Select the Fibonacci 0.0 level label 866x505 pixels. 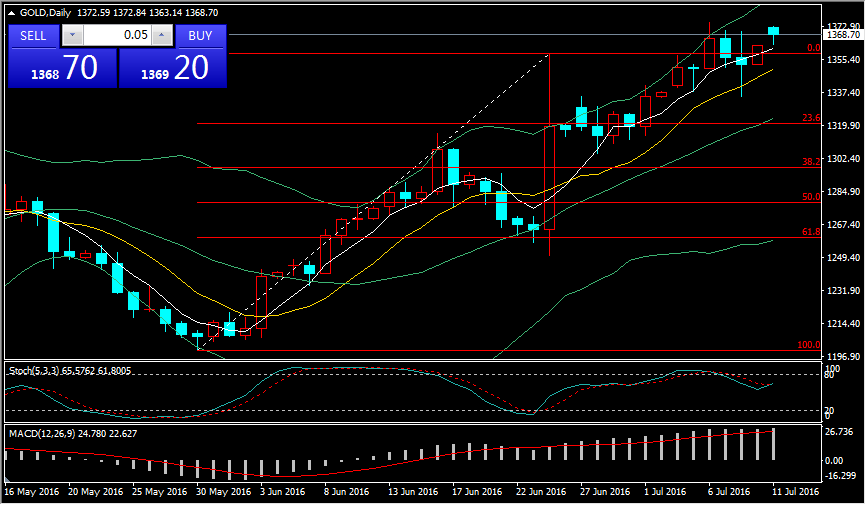click(x=813, y=48)
